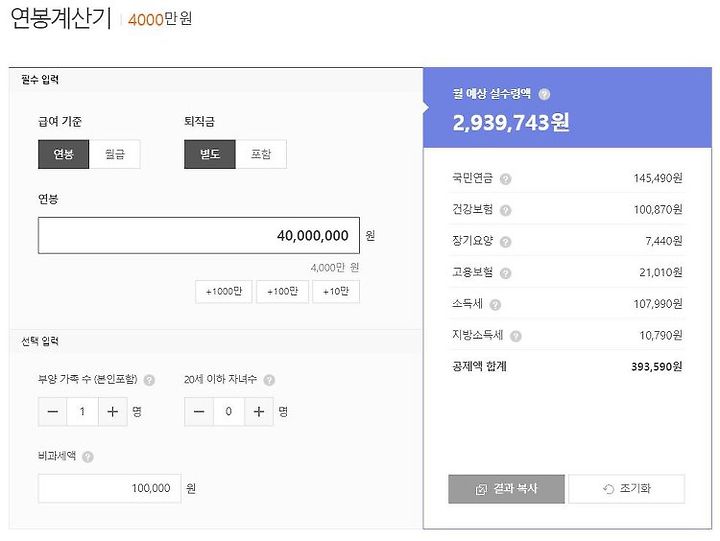Open help icon beside 지방소득세
Viewport: 720px width, 541px height.
[516, 337]
